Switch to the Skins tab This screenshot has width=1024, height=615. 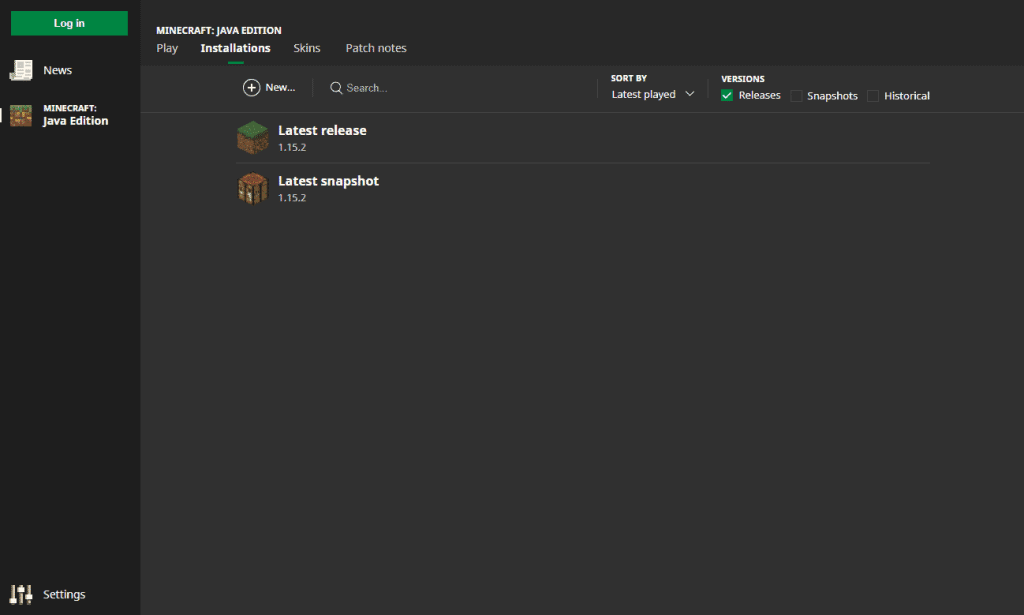pyautogui.click(x=307, y=48)
